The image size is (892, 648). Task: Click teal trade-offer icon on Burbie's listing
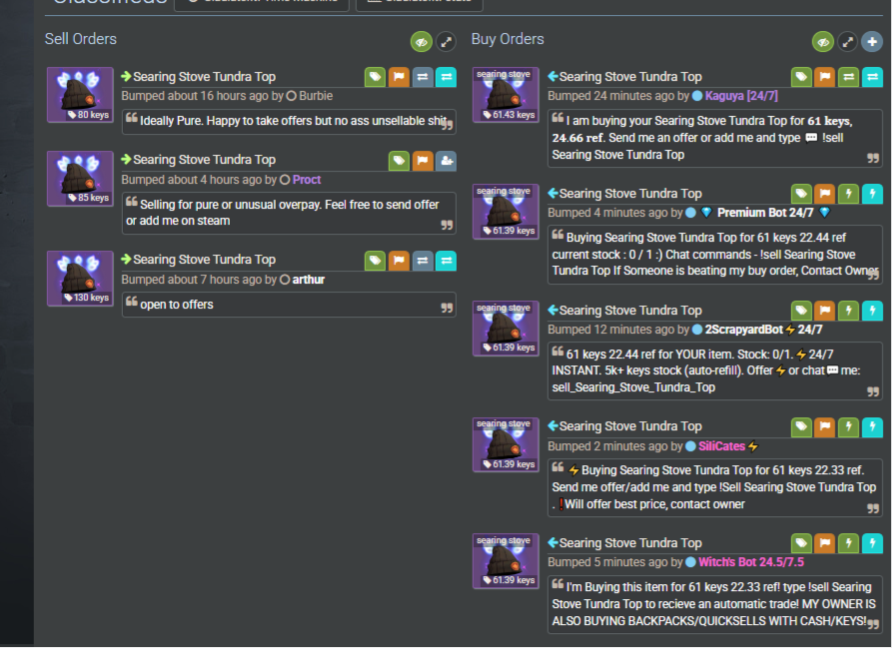click(446, 77)
